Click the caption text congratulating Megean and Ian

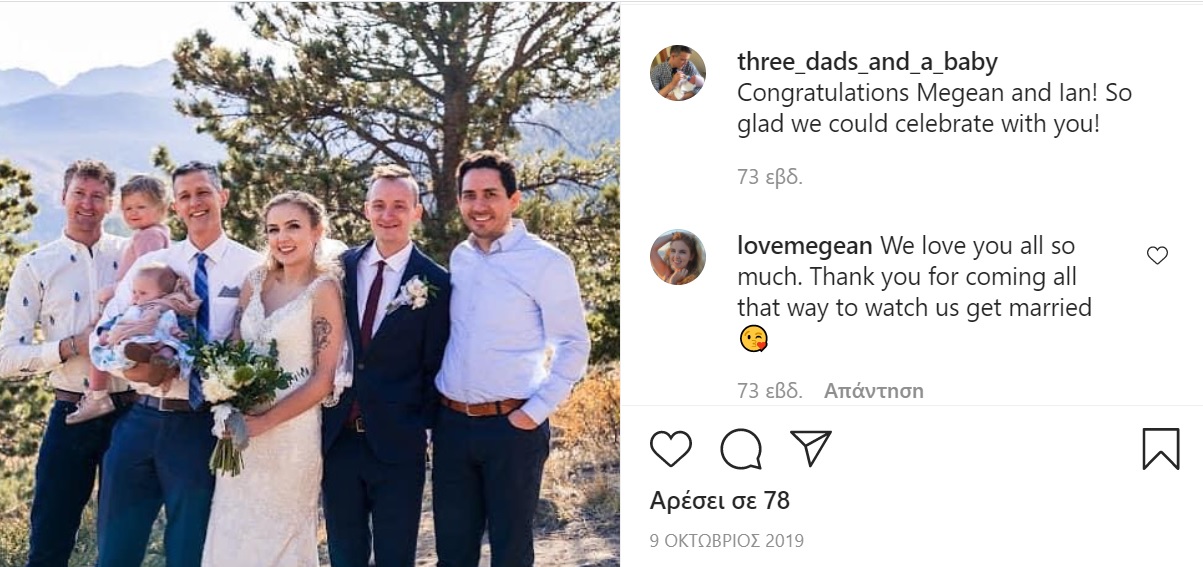[934, 109]
